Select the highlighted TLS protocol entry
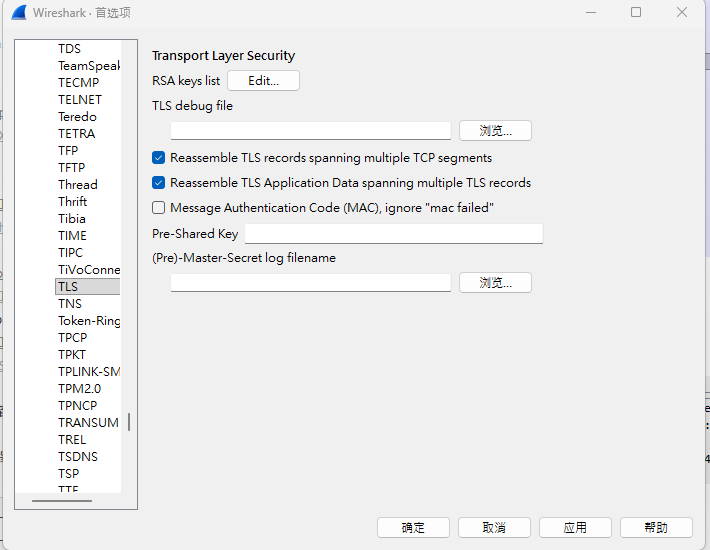 [x=87, y=287]
